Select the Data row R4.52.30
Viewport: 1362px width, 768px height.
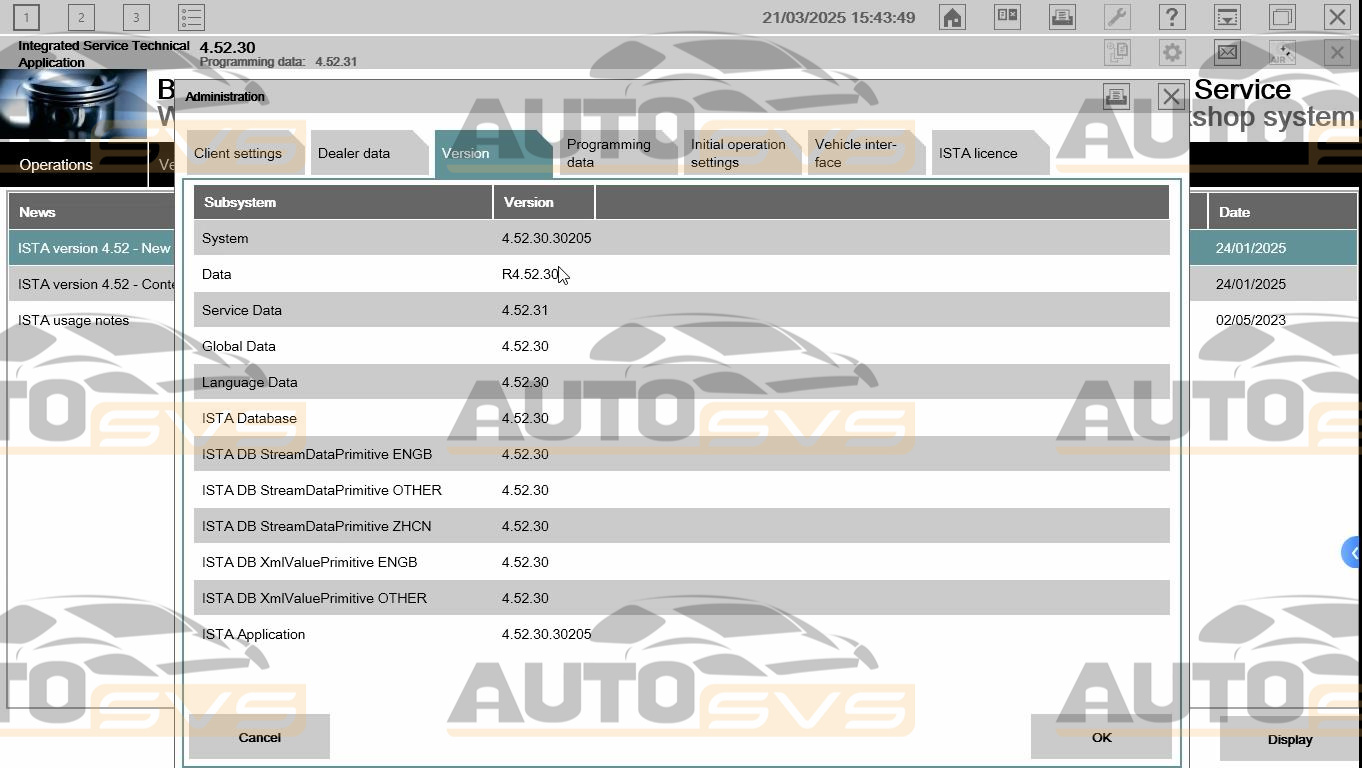[681, 274]
